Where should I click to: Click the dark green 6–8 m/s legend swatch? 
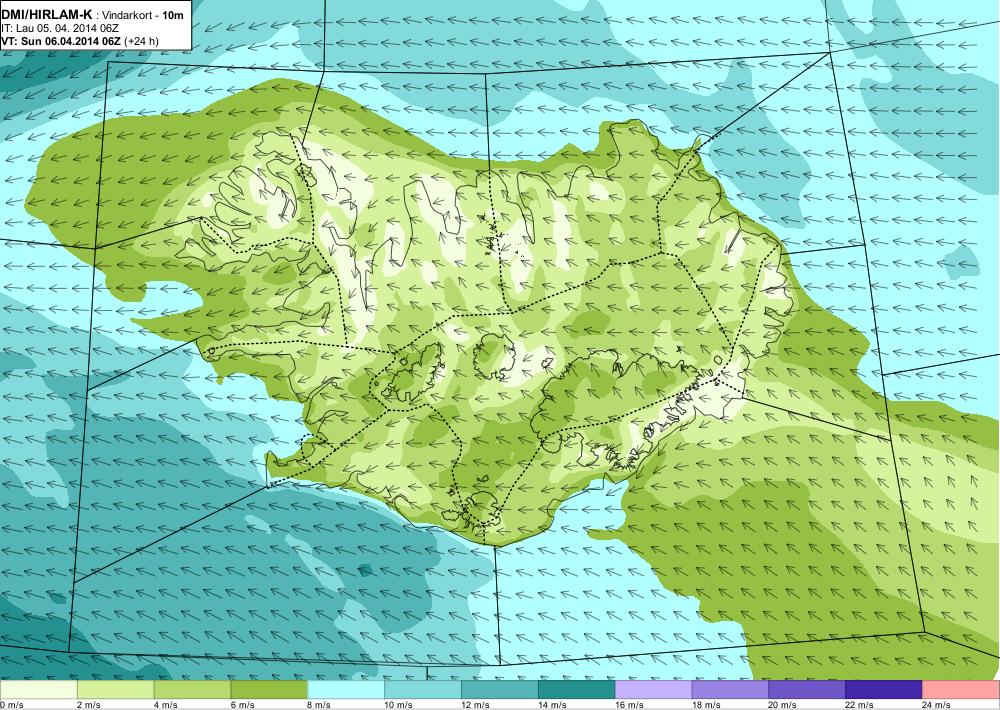click(269, 690)
